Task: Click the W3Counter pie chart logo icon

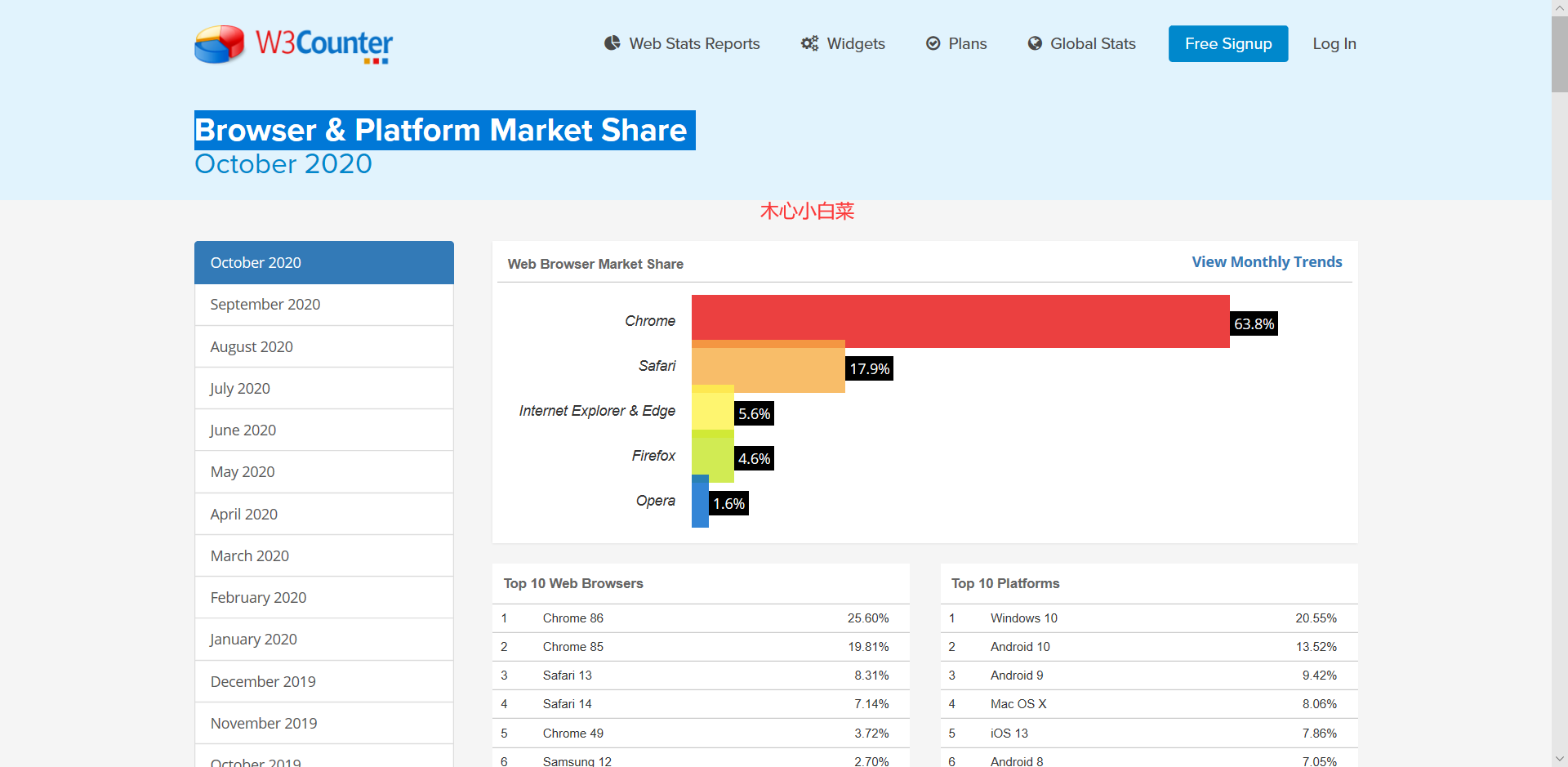Action: click(219, 44)
